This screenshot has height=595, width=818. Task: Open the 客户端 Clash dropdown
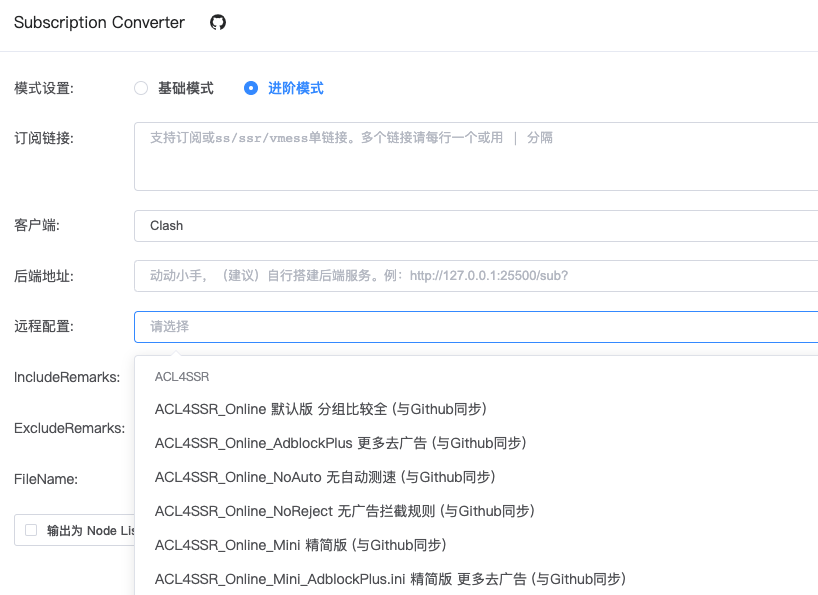point(476,226)
